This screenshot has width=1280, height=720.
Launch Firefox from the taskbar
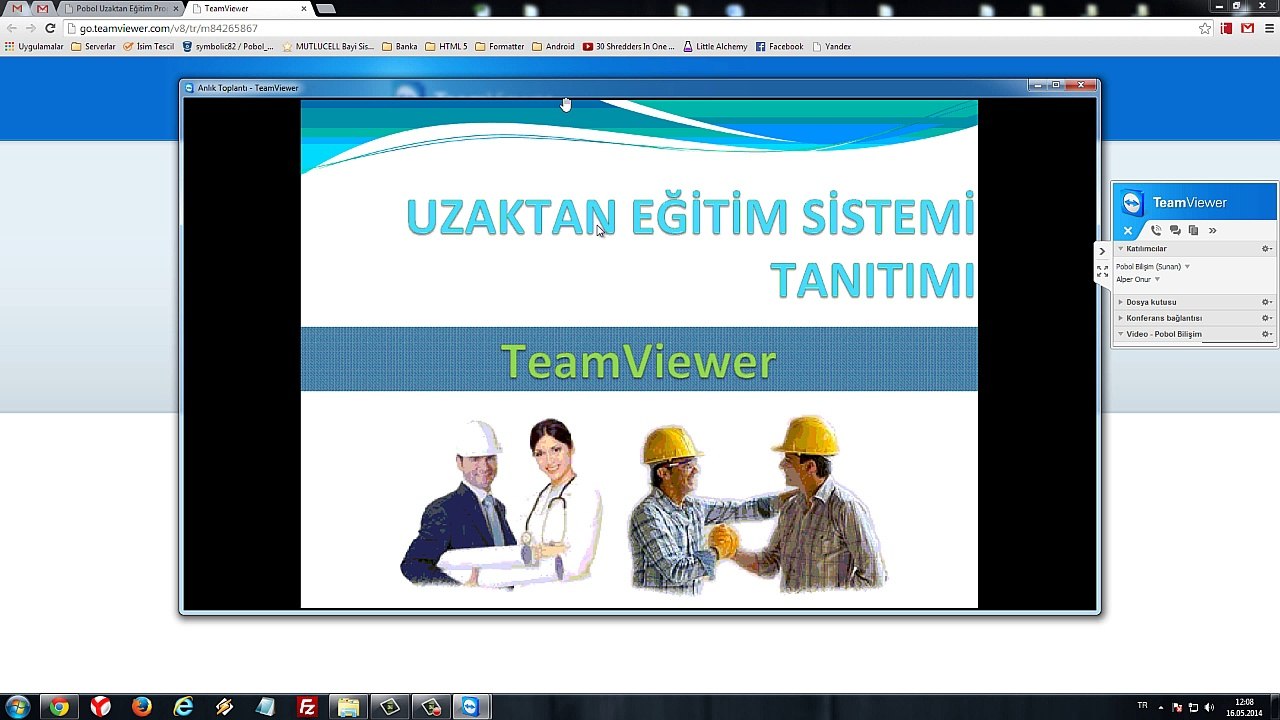pyautogui.click(x=142, y=707)
